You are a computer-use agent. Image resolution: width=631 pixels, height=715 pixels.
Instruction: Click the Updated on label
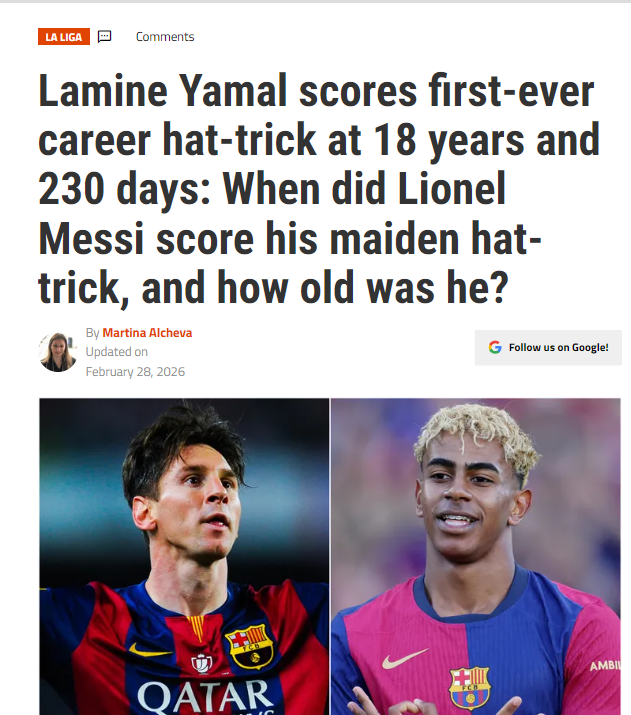pos(117,352)
